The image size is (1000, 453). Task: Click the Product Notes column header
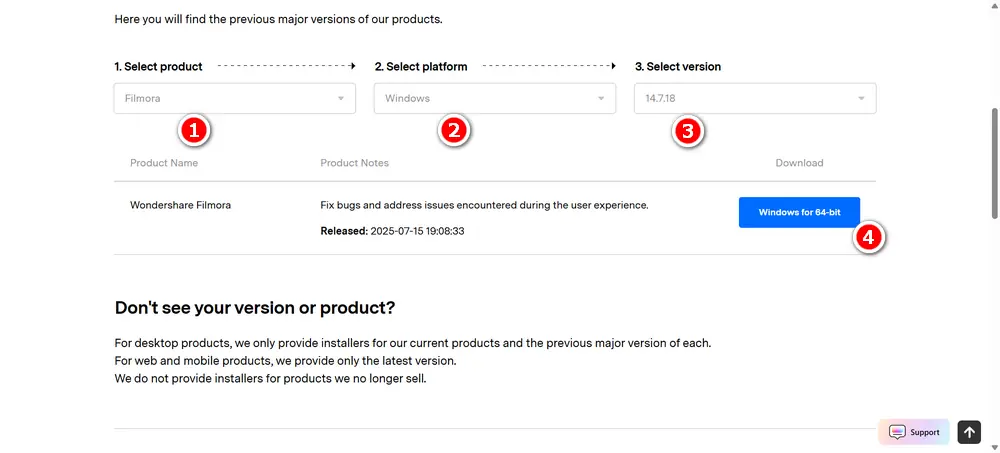(x=355, y=163)
